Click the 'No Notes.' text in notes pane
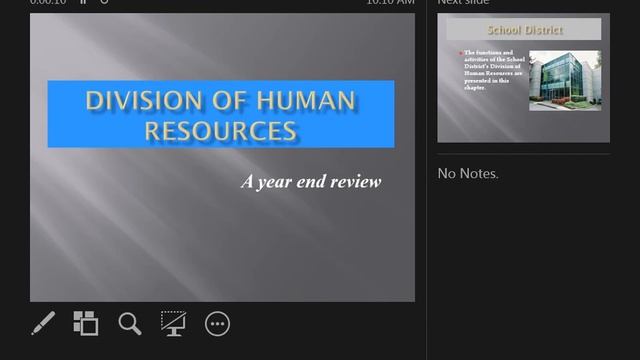This screenshot has height=360, width=640. (x=468, y=173)
